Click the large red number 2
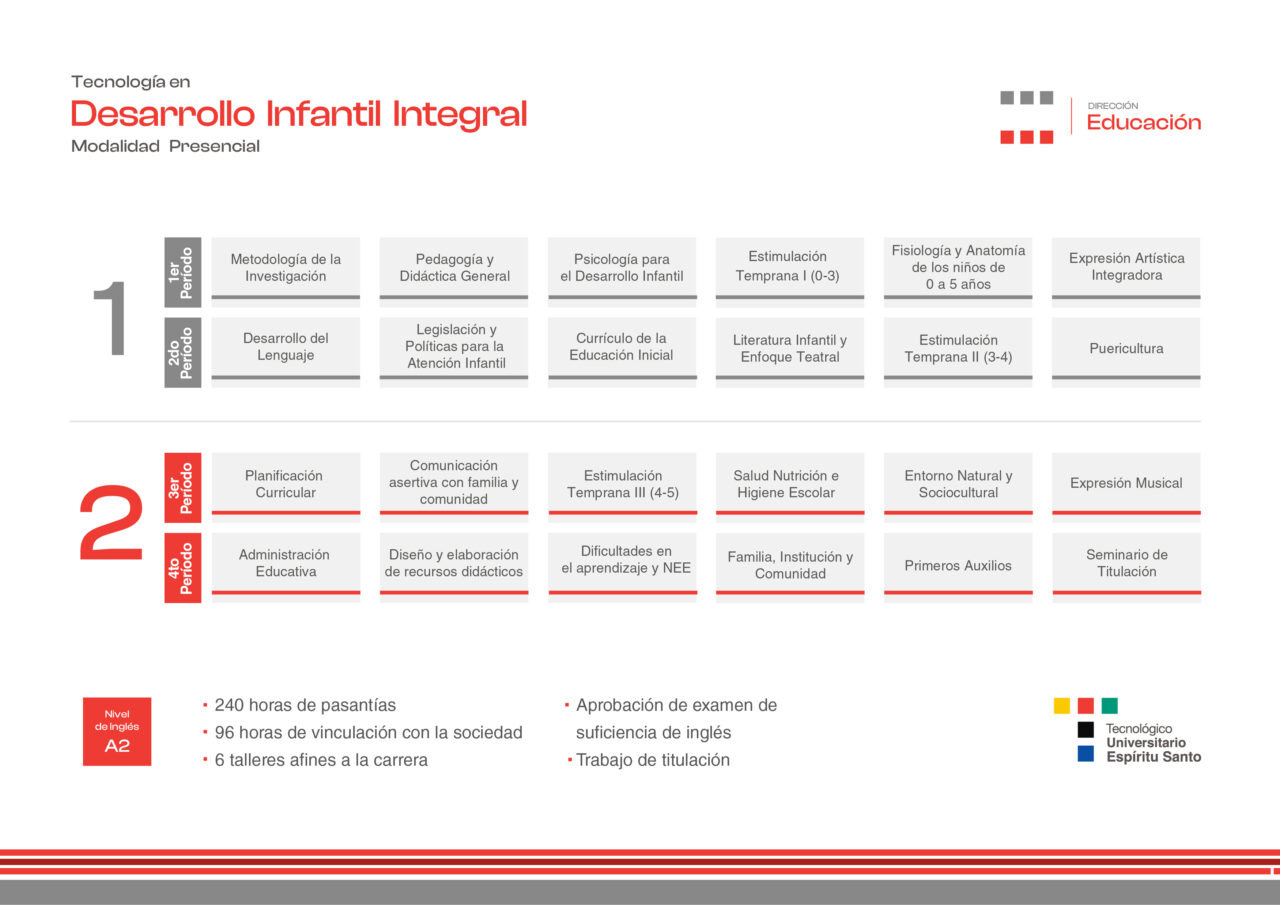The height and width of the screenshot is (905, 1280). pyautogui.click(x=111, y=523)
